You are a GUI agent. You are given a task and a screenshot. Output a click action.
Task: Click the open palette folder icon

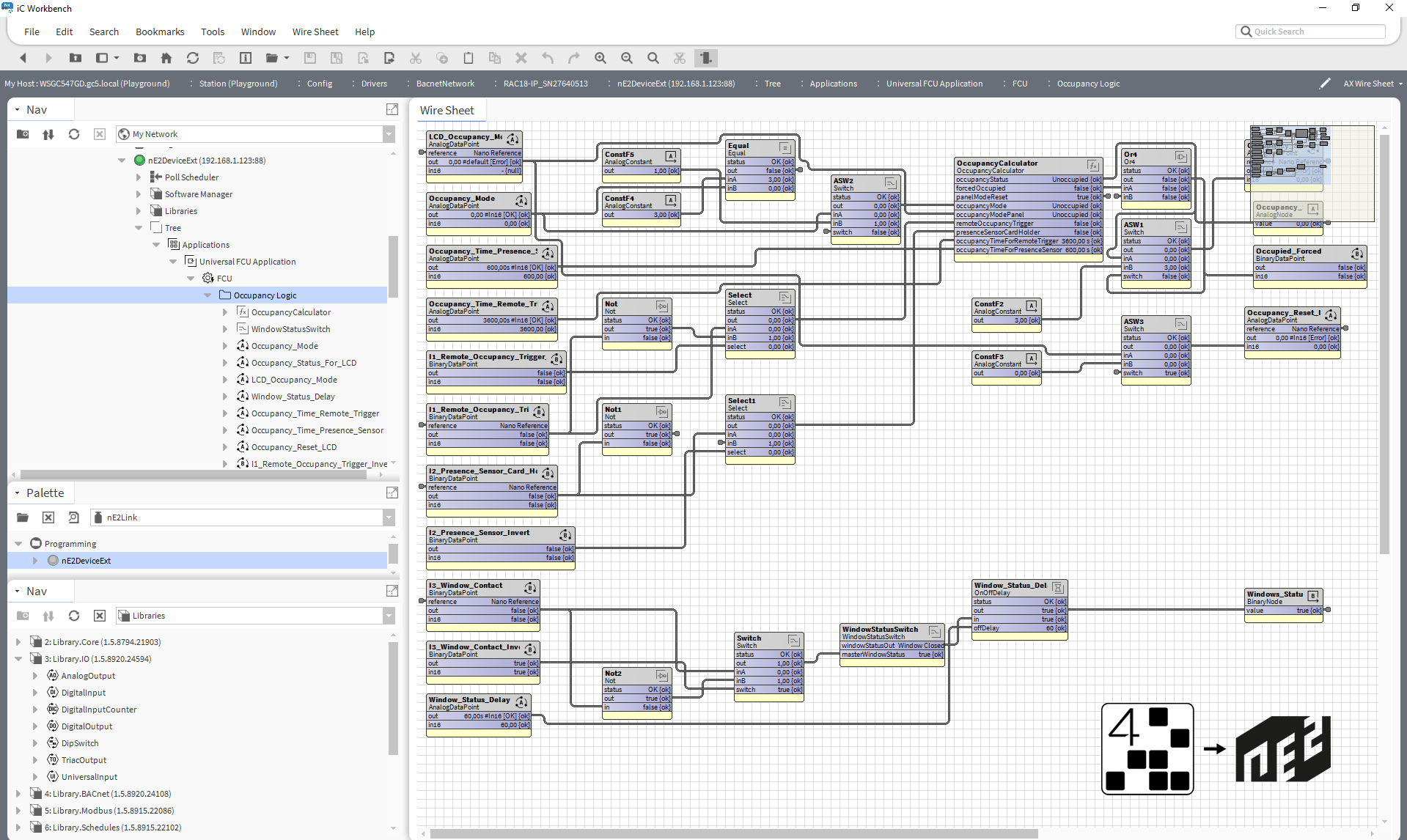[x=23, y=517]
